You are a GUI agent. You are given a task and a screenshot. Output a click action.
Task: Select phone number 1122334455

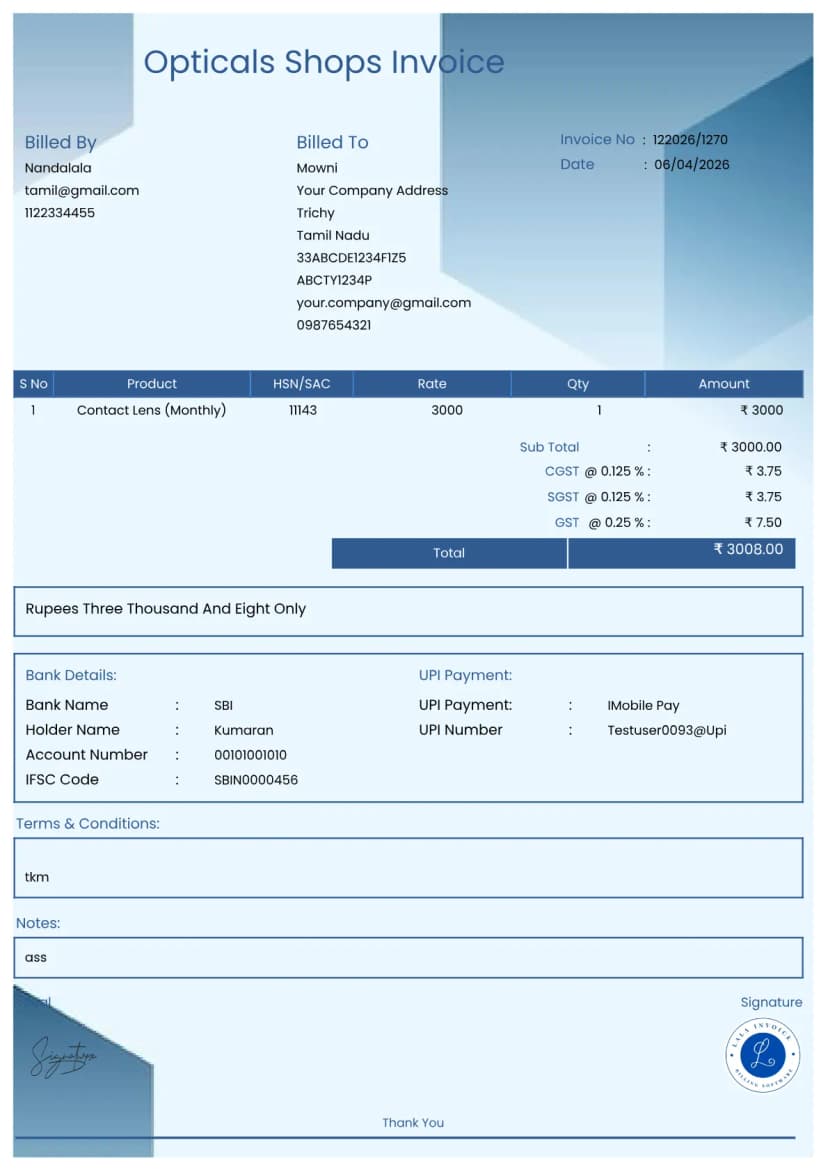(60, 213)
